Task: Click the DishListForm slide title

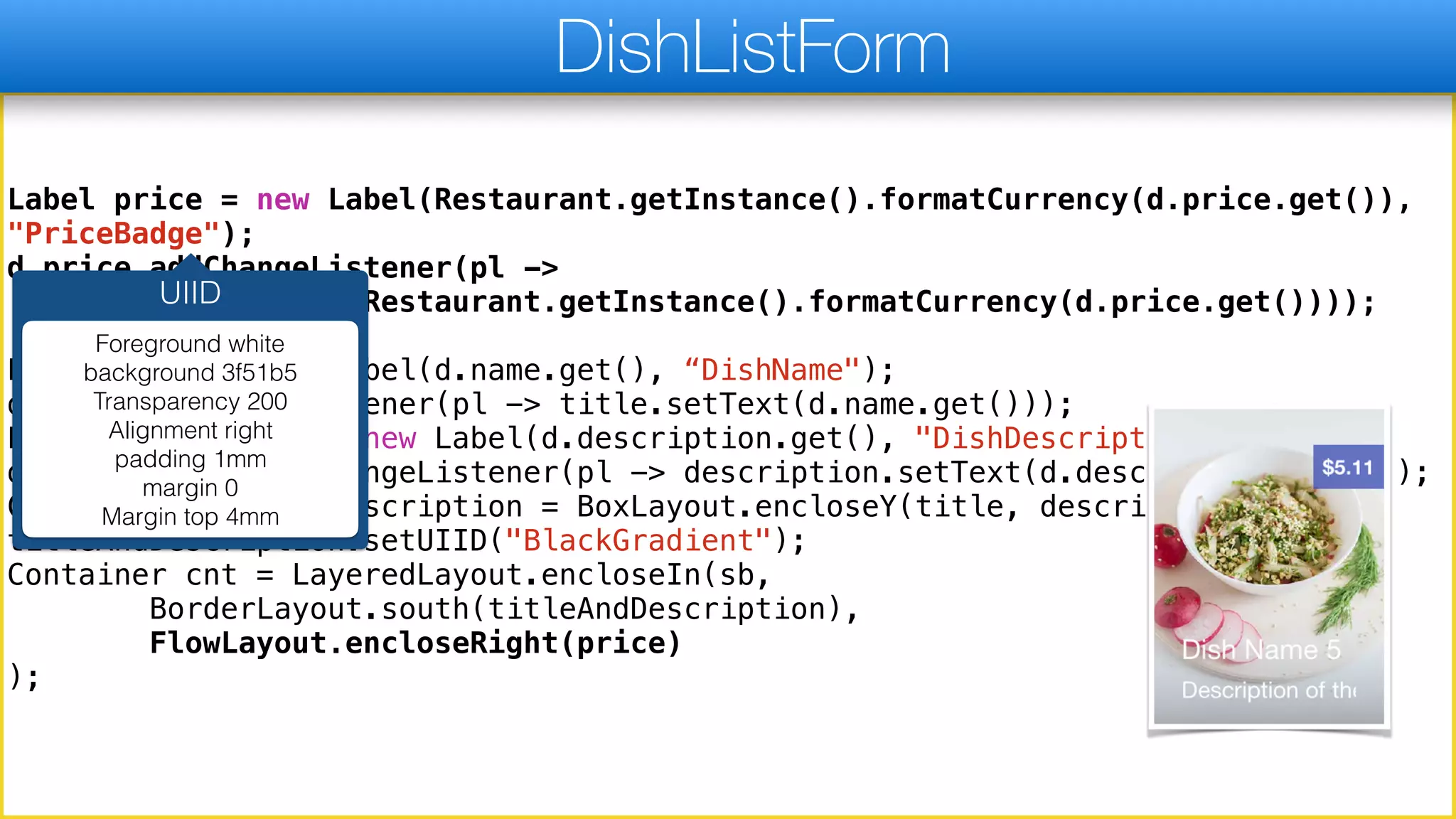Action: [752, 48]
